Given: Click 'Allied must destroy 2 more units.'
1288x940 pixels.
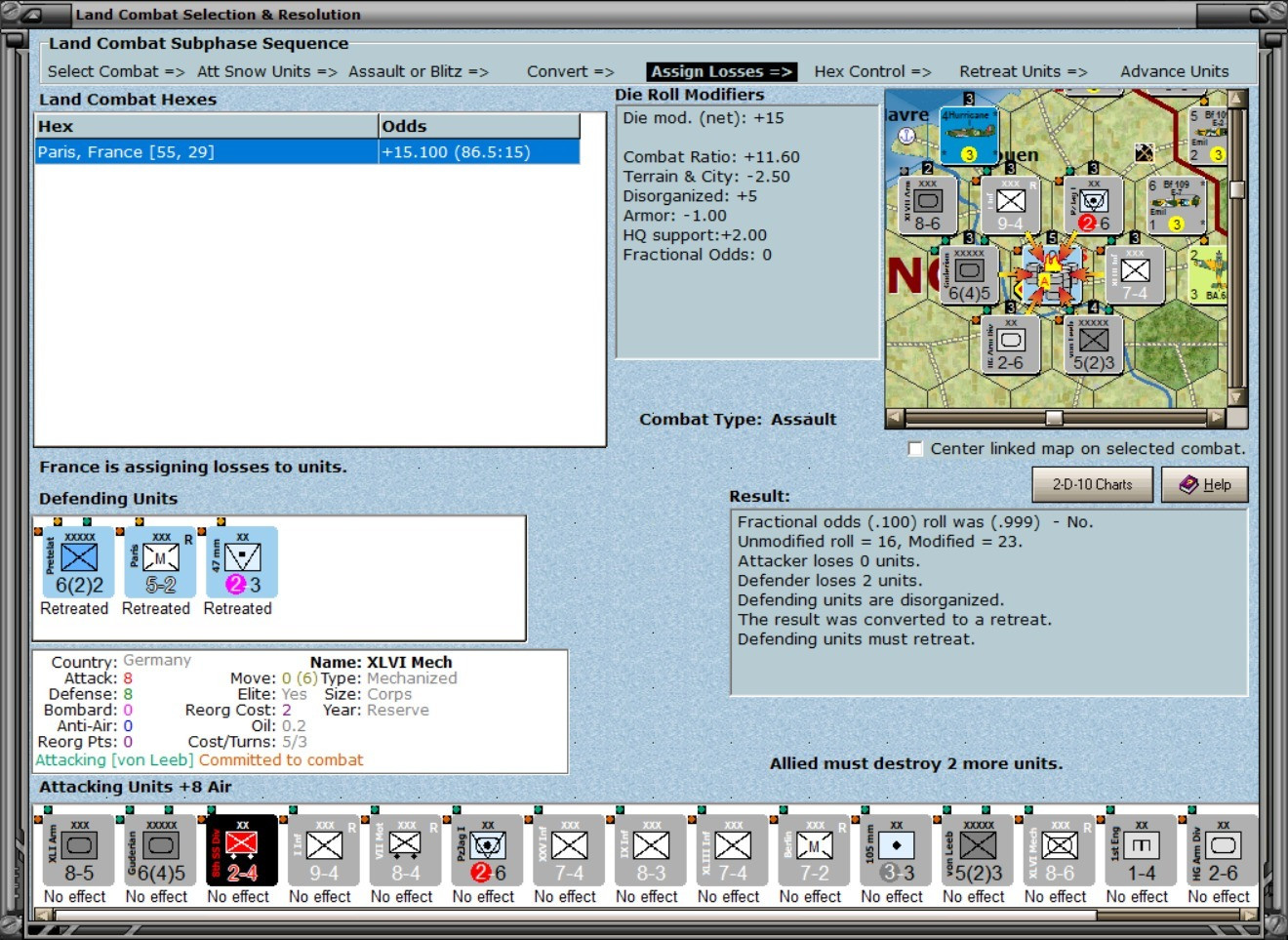Looking at the screenshot, I should coord(916,763).
